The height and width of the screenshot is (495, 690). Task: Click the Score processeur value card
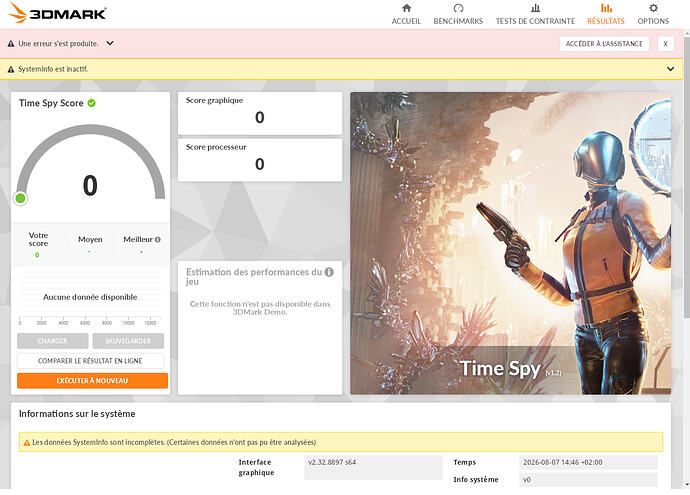(x=260, y=160)
